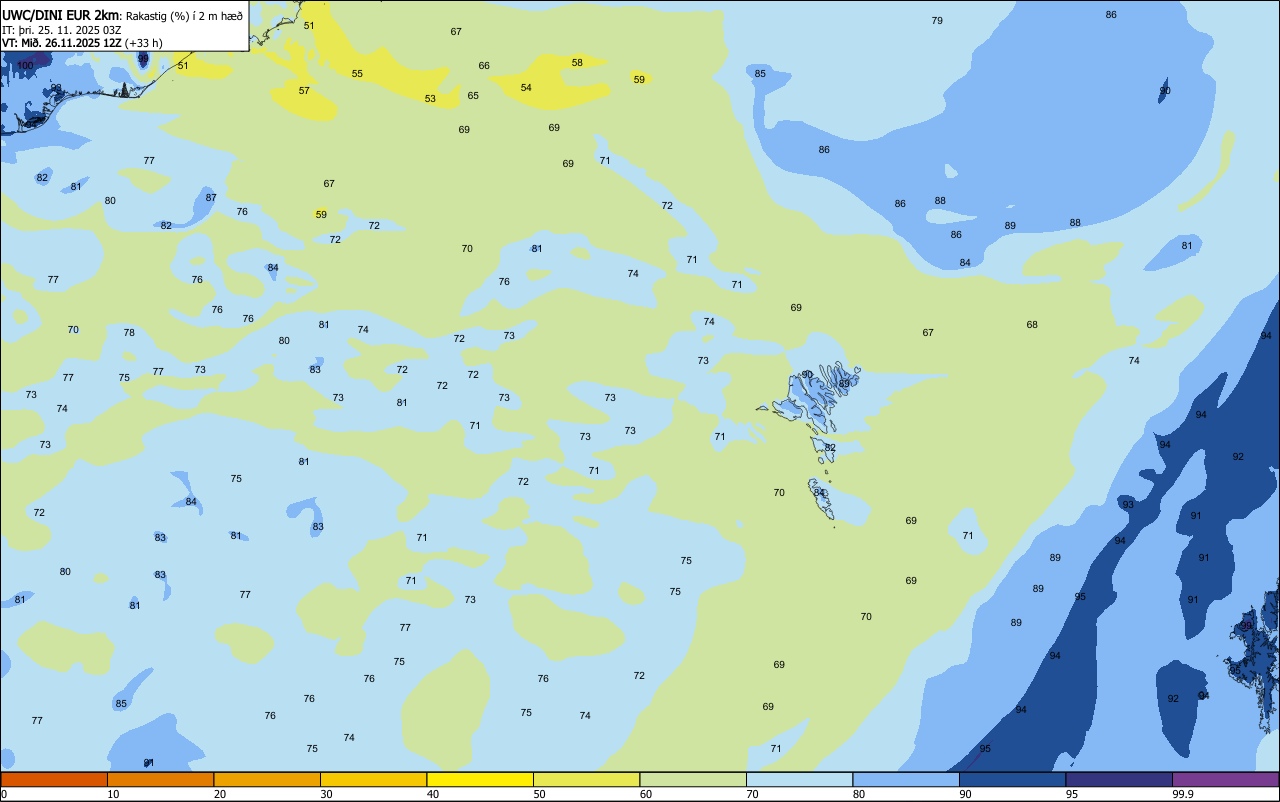Viewport: 1280px width, 802px height.
Task: Pick the 80–90 medium blue legend swatch
Action: pos(906,779)
